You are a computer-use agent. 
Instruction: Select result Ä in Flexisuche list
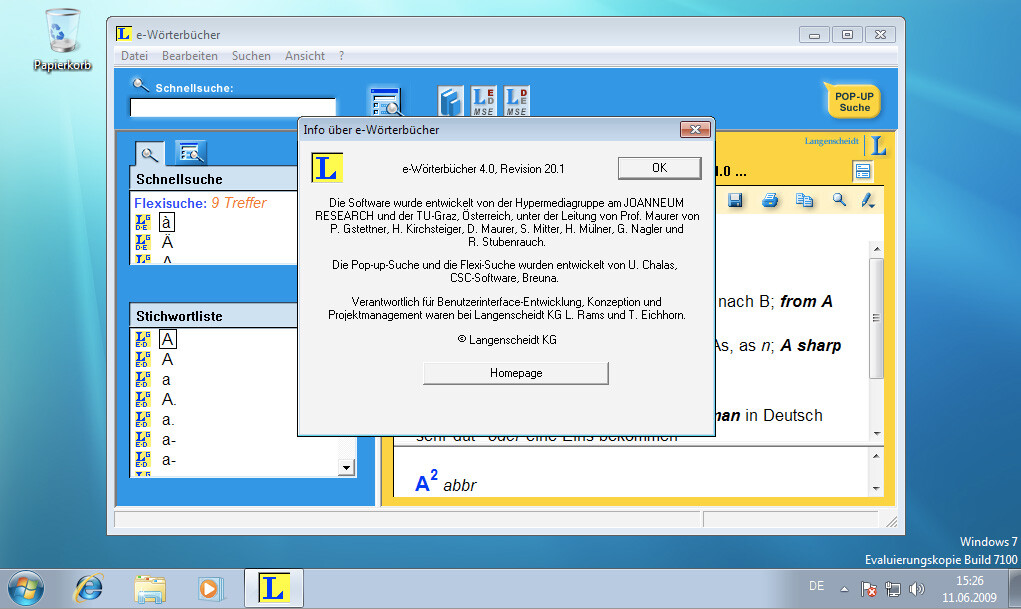pyautogui.click(x=167, y=242)
